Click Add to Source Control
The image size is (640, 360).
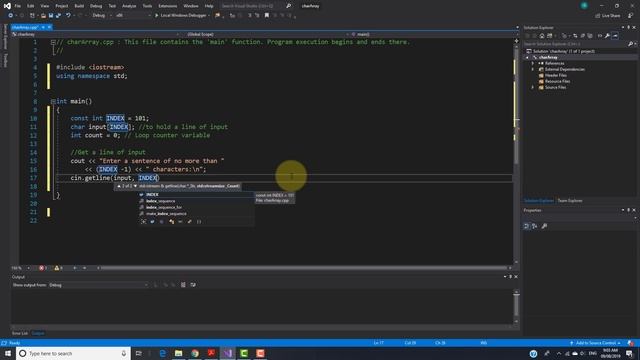point(596,343)
